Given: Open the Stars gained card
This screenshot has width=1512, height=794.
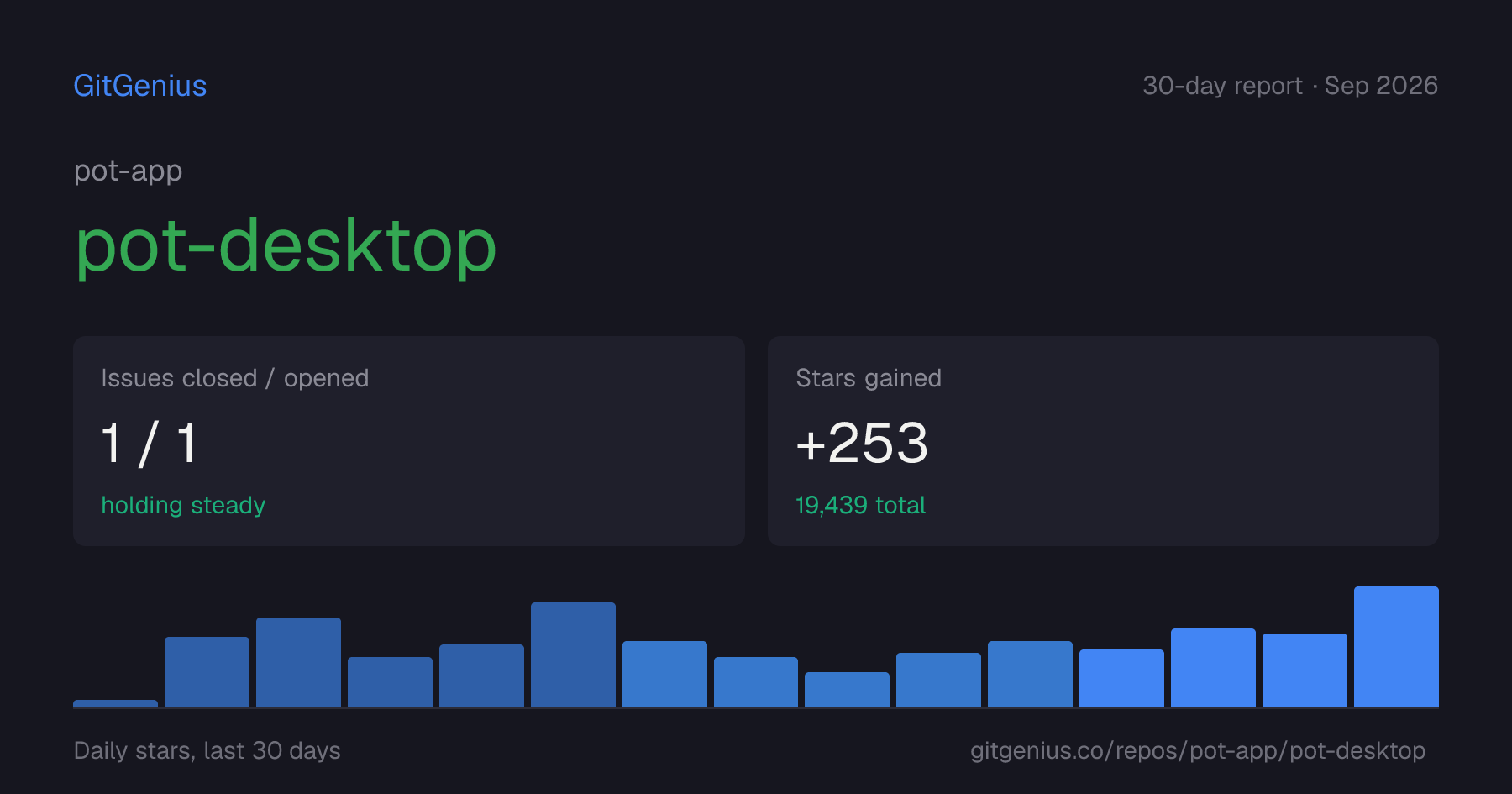Looking at the screenshot, I should tap(1103, 441).
